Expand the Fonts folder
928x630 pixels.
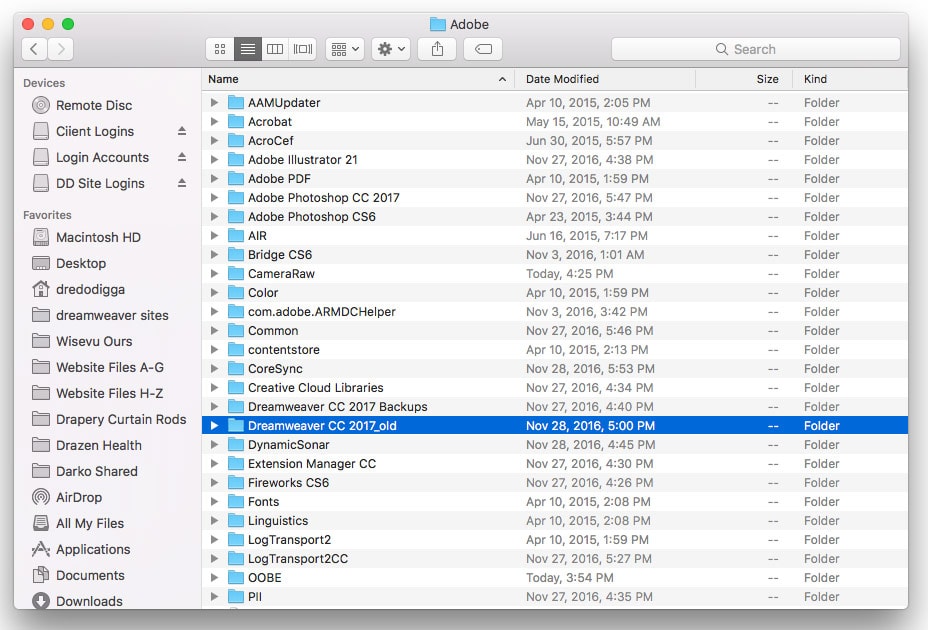pyautogui.click(x=214, y=502)
